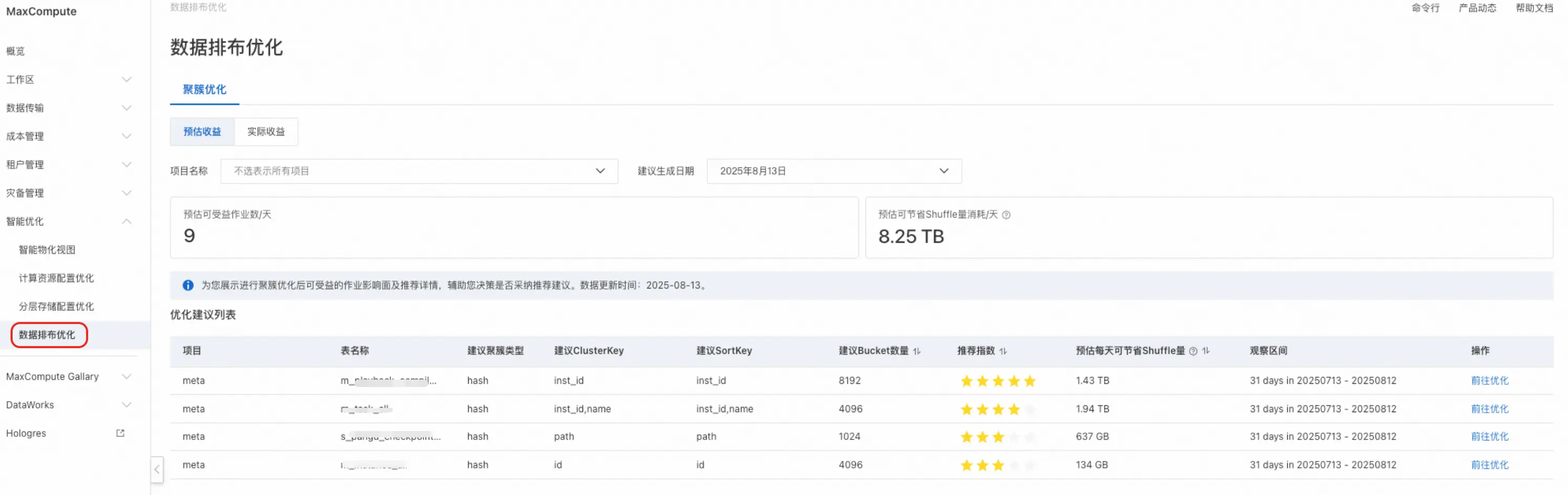Select the 聚簇优化 tab
The width and height of the screenshot is (1568, 495).
[205, 89]
